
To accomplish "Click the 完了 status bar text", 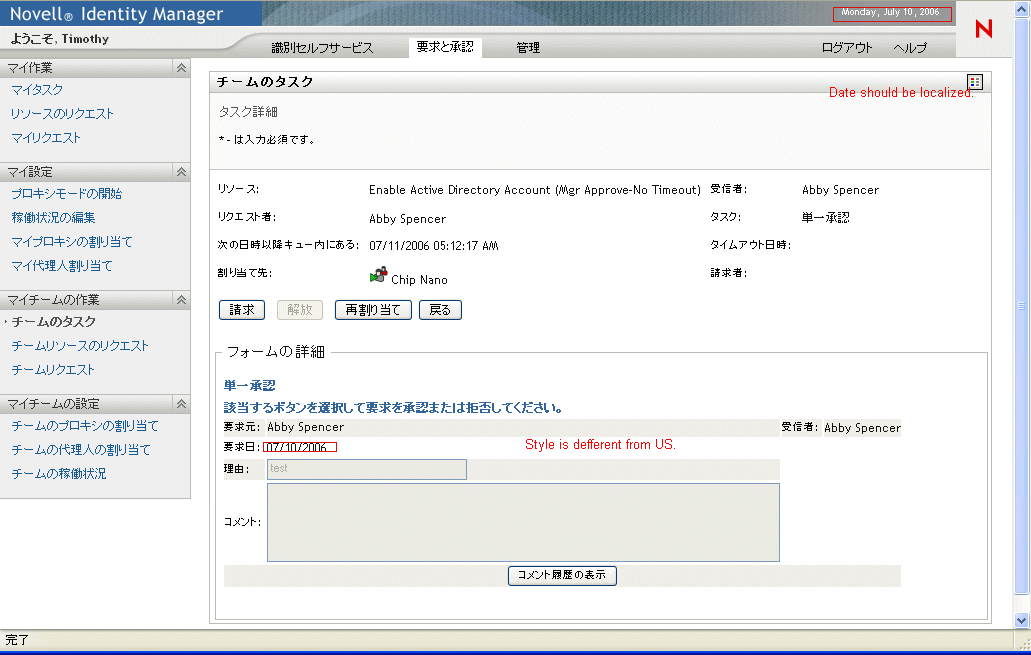I will pos(18,640).
